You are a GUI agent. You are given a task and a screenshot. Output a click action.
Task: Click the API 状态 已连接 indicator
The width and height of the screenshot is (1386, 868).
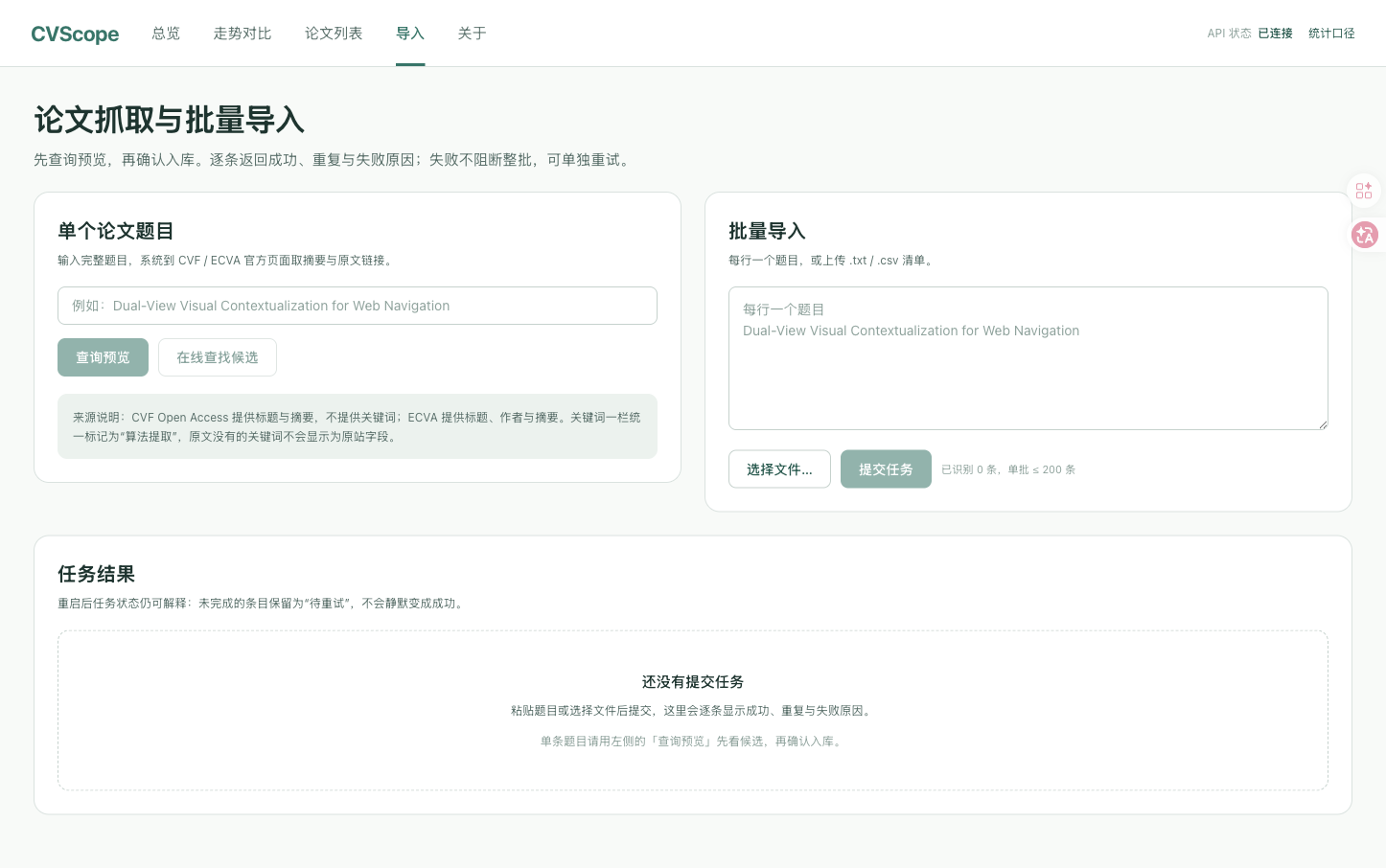(x=1250, y=34)
